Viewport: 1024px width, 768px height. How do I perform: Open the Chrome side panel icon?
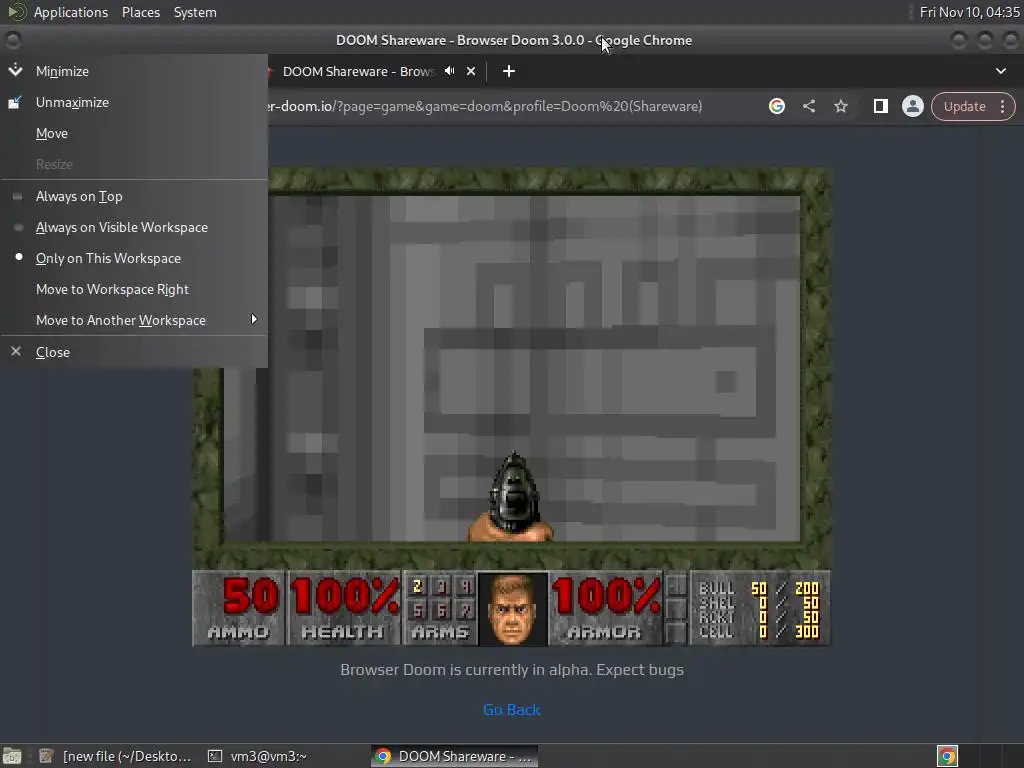click(x=880, y=106)
